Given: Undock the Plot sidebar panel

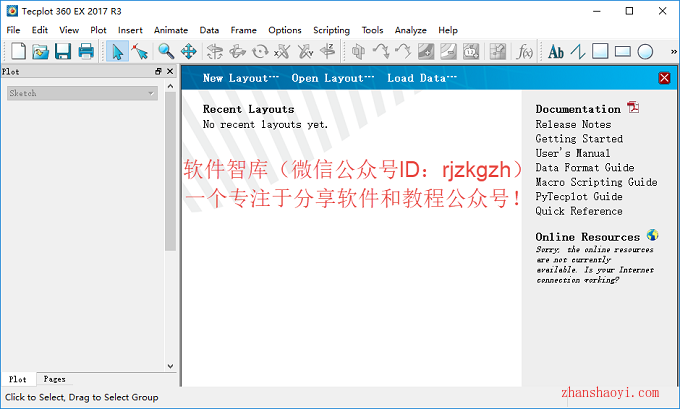Looking at the screenshot, I should pos(158,71).
